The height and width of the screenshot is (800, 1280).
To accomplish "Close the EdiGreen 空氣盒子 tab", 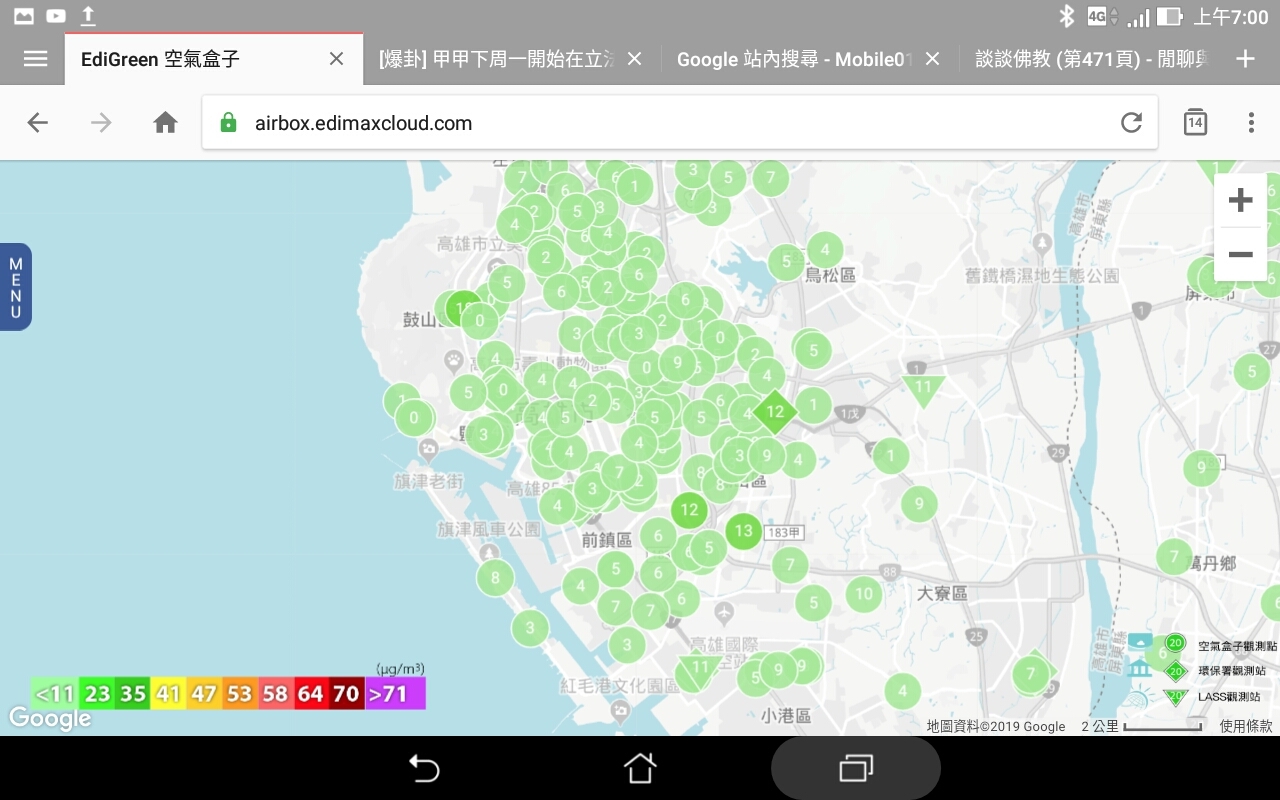I will click(337, 59).
